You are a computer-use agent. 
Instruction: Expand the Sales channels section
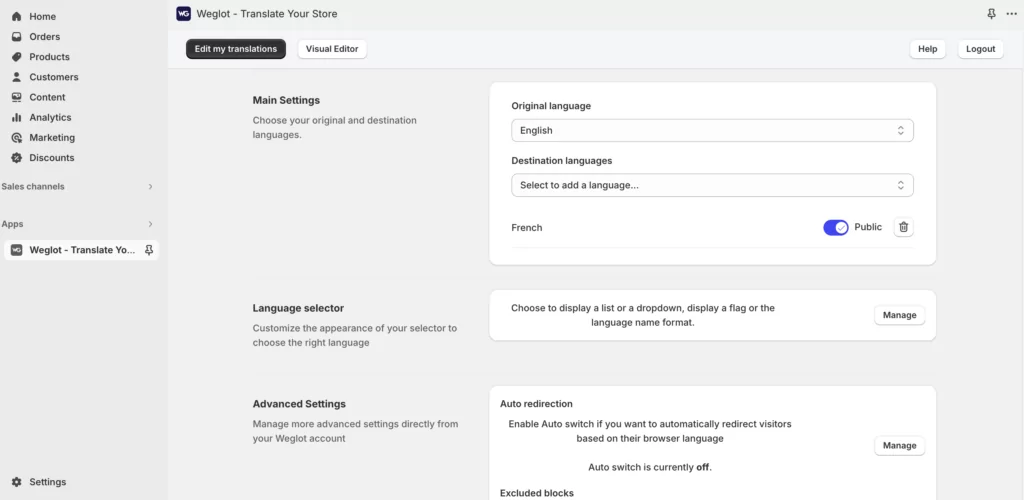pos(150,187)
